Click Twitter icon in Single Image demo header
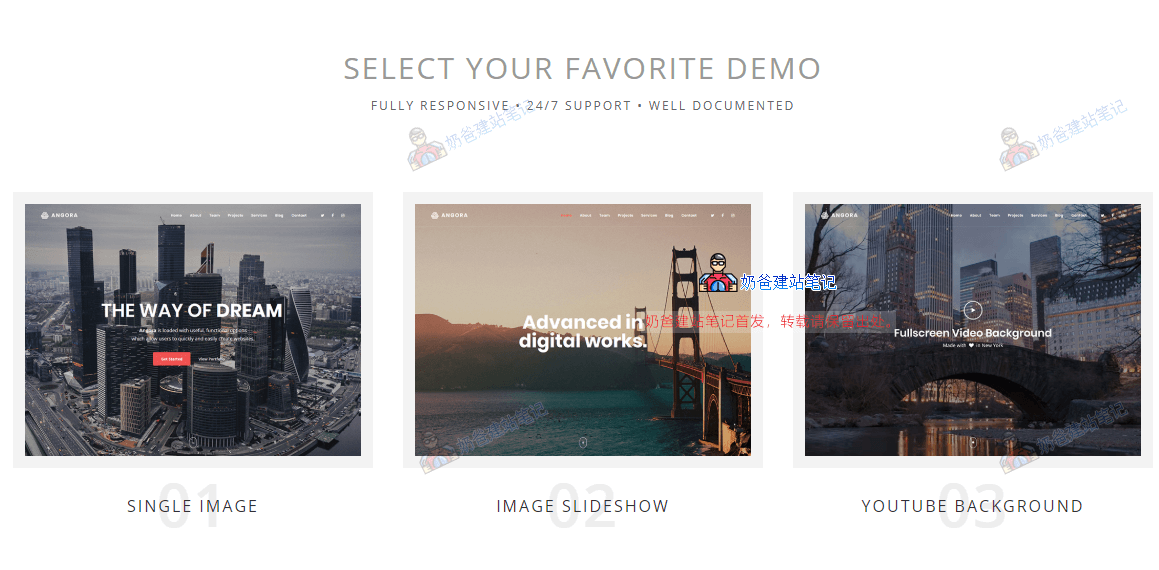 tap(322, 215)
